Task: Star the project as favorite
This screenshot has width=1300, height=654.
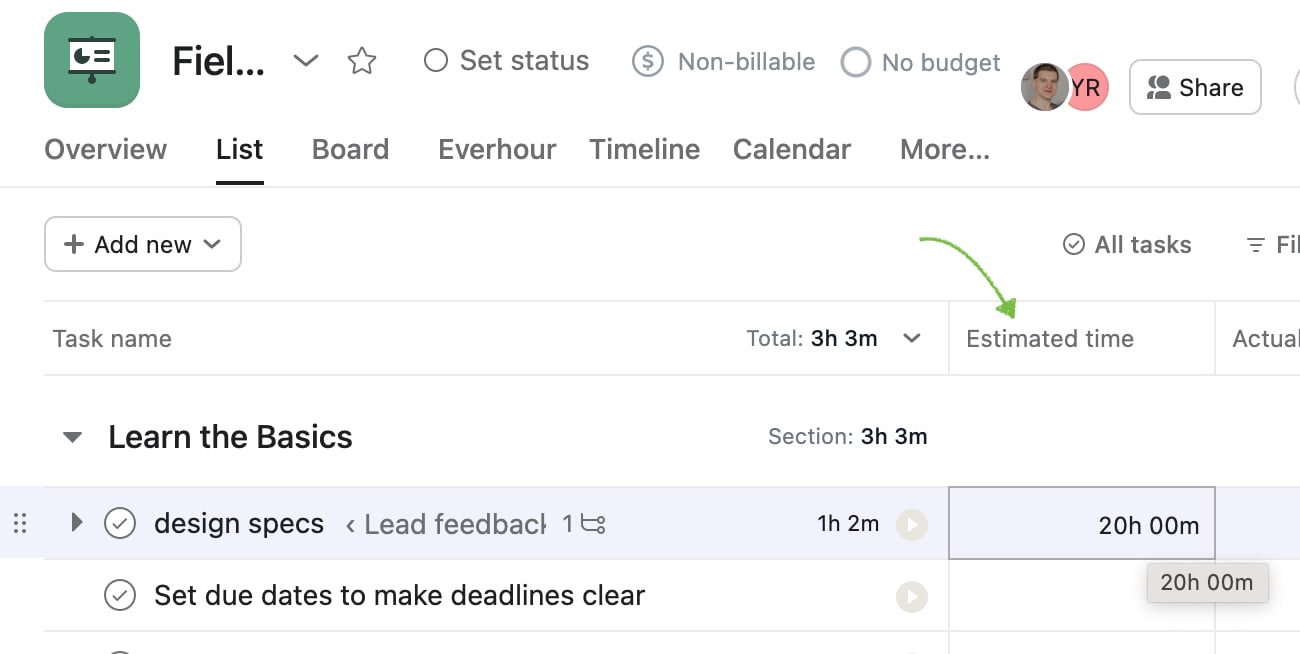Action: click(x=361, y=61)
